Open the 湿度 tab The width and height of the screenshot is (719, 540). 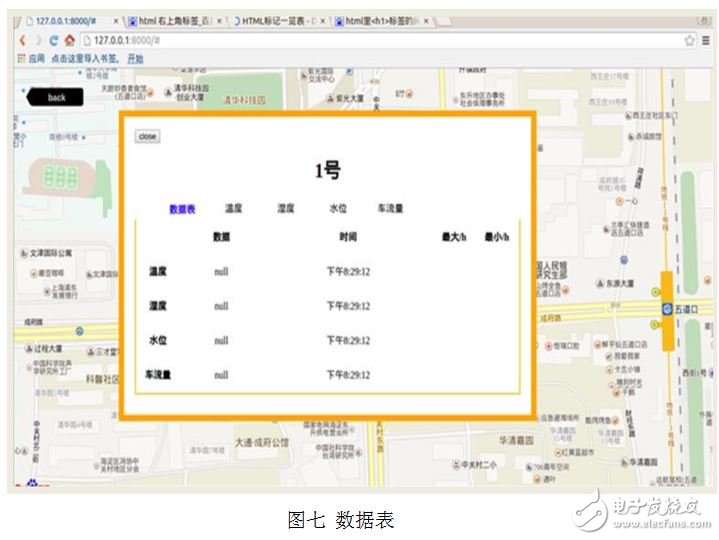click(x=286, y=209)
